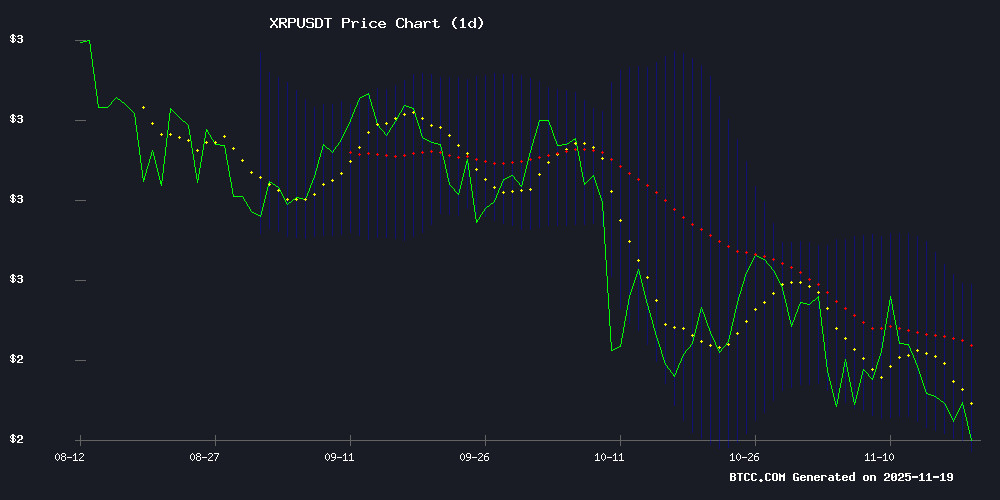Click the 09-11 date tick label
Viewport: 1000px width, 500px height.
tap(340, 457)
